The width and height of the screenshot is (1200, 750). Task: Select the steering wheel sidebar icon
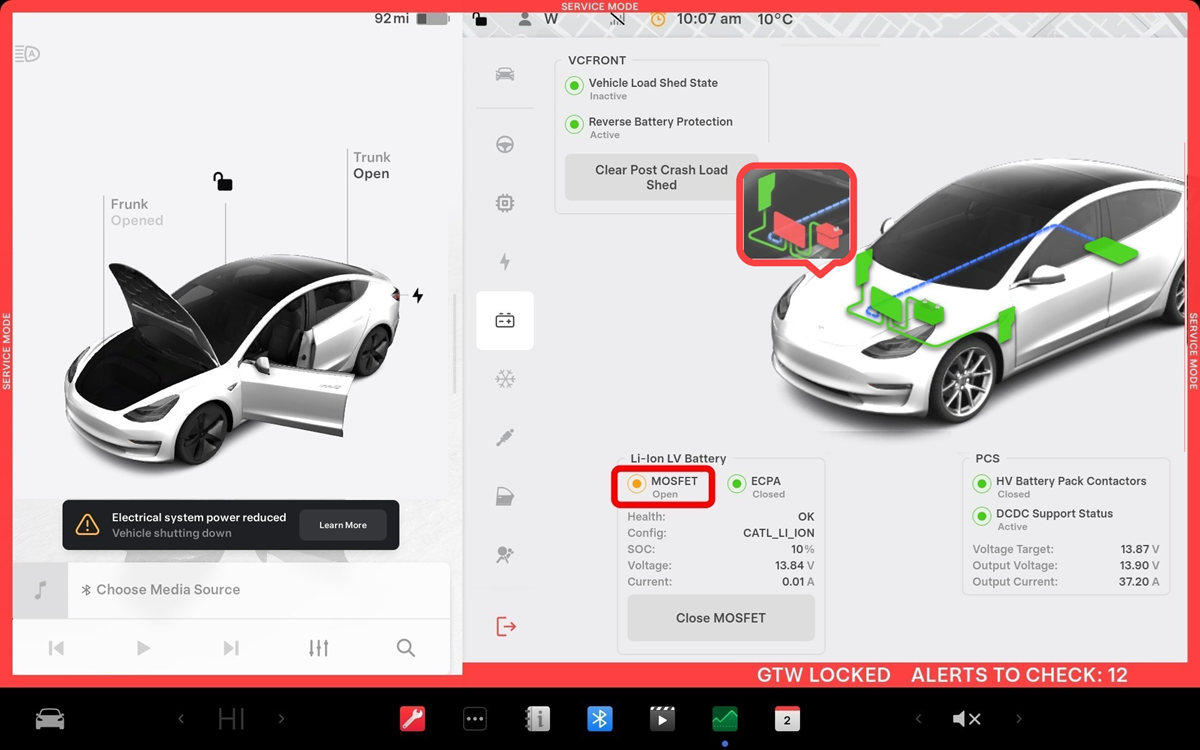coord(505,145)
